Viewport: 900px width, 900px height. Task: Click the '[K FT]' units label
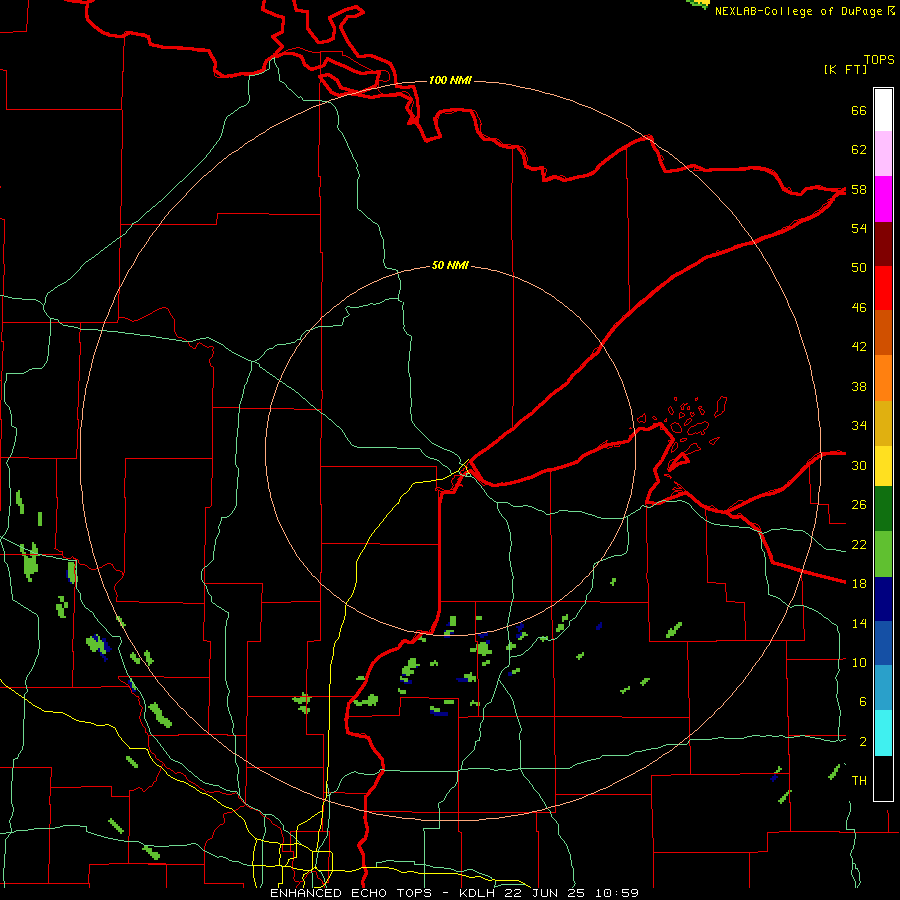click(845, 69)
